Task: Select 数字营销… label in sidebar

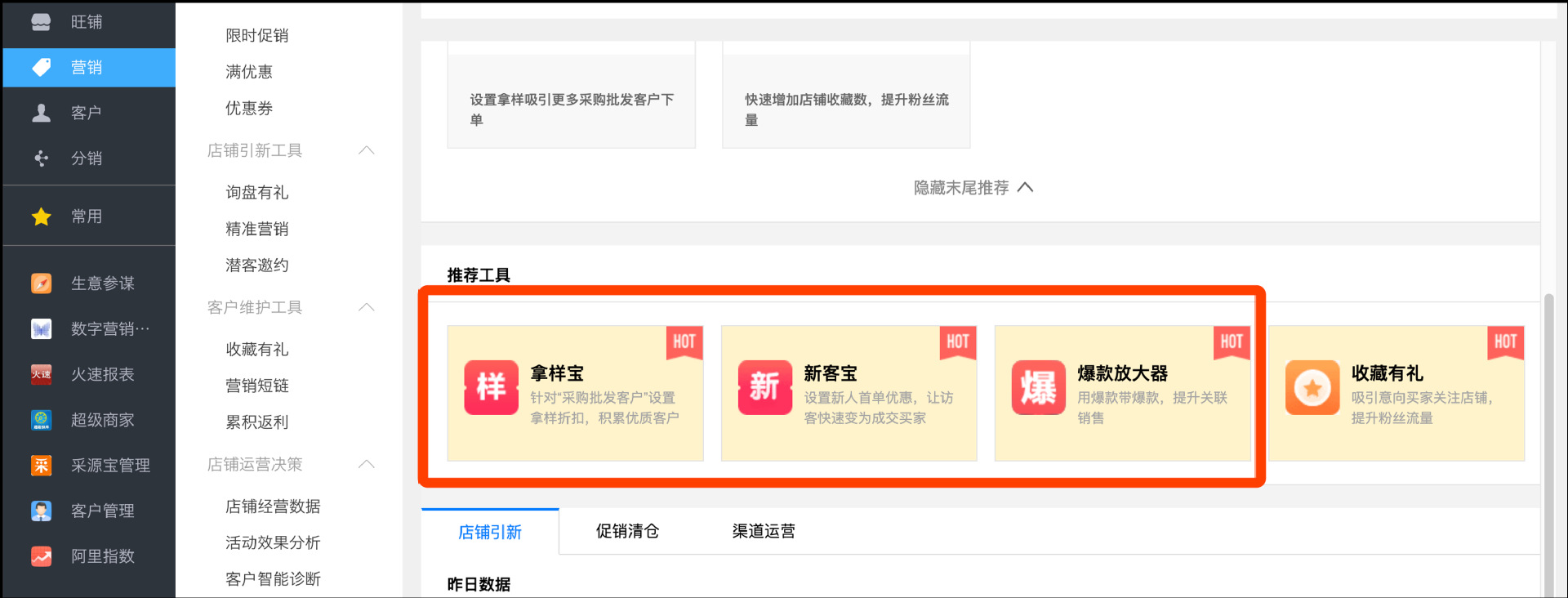Action: (x=110, y=328)
